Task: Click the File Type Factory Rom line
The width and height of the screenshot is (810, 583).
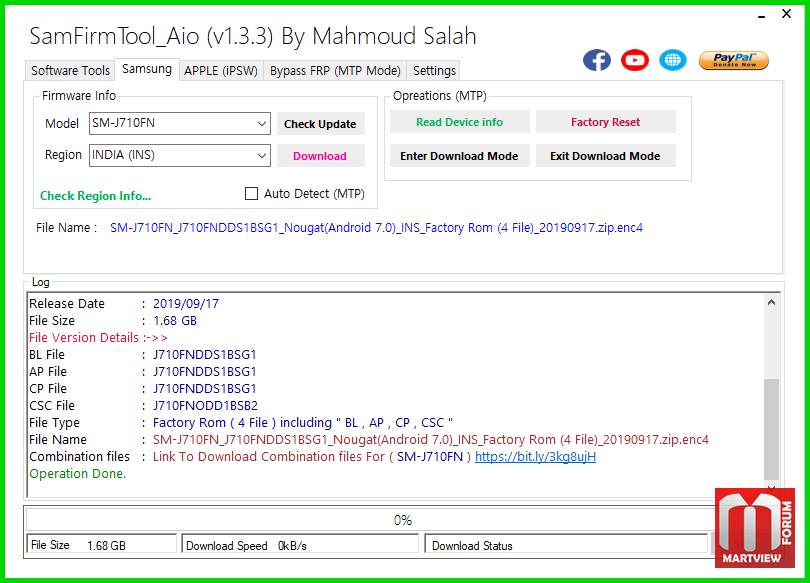Action: click(x=303, y=423)
